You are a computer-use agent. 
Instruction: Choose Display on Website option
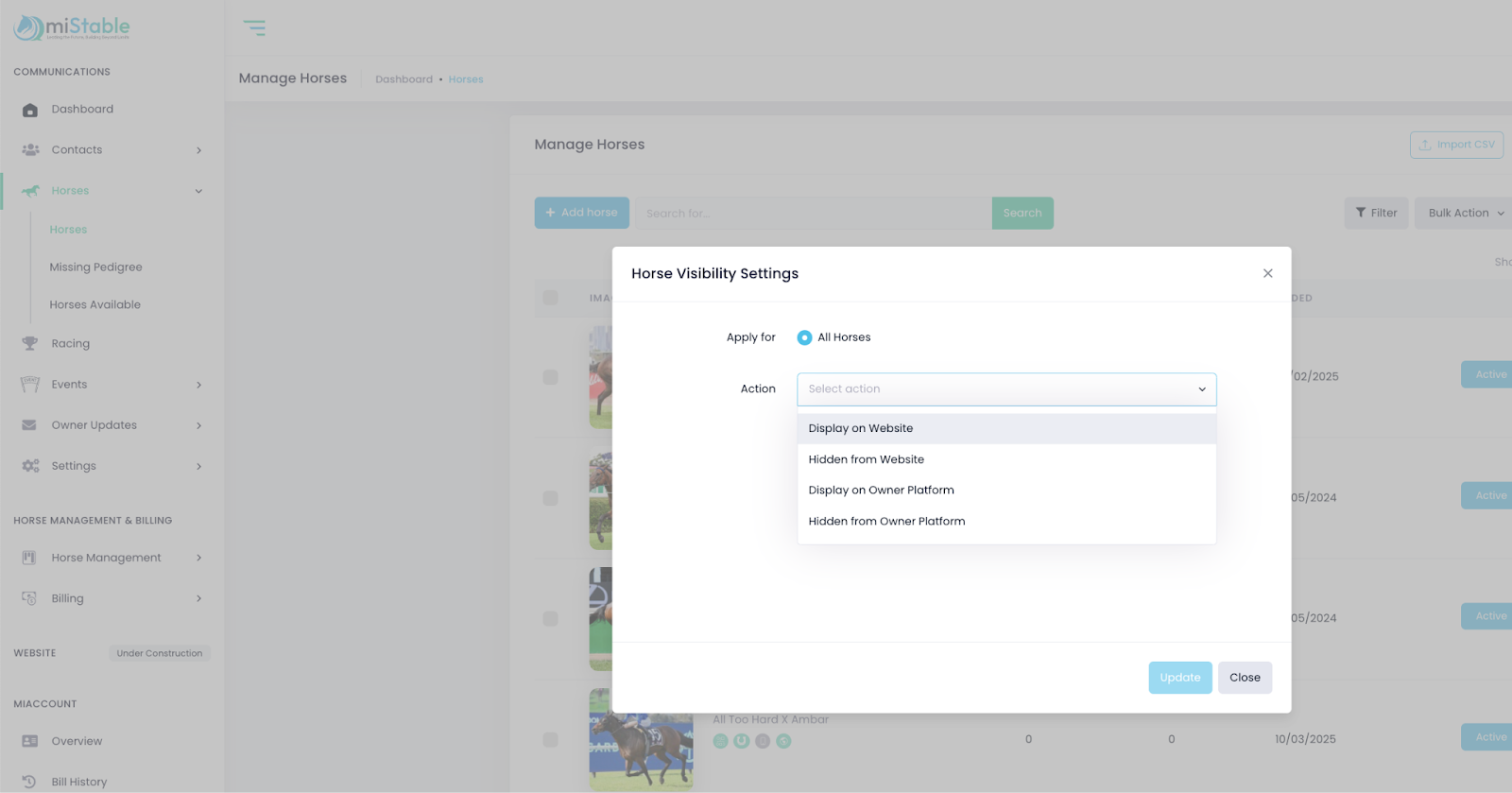coord(861,428)
